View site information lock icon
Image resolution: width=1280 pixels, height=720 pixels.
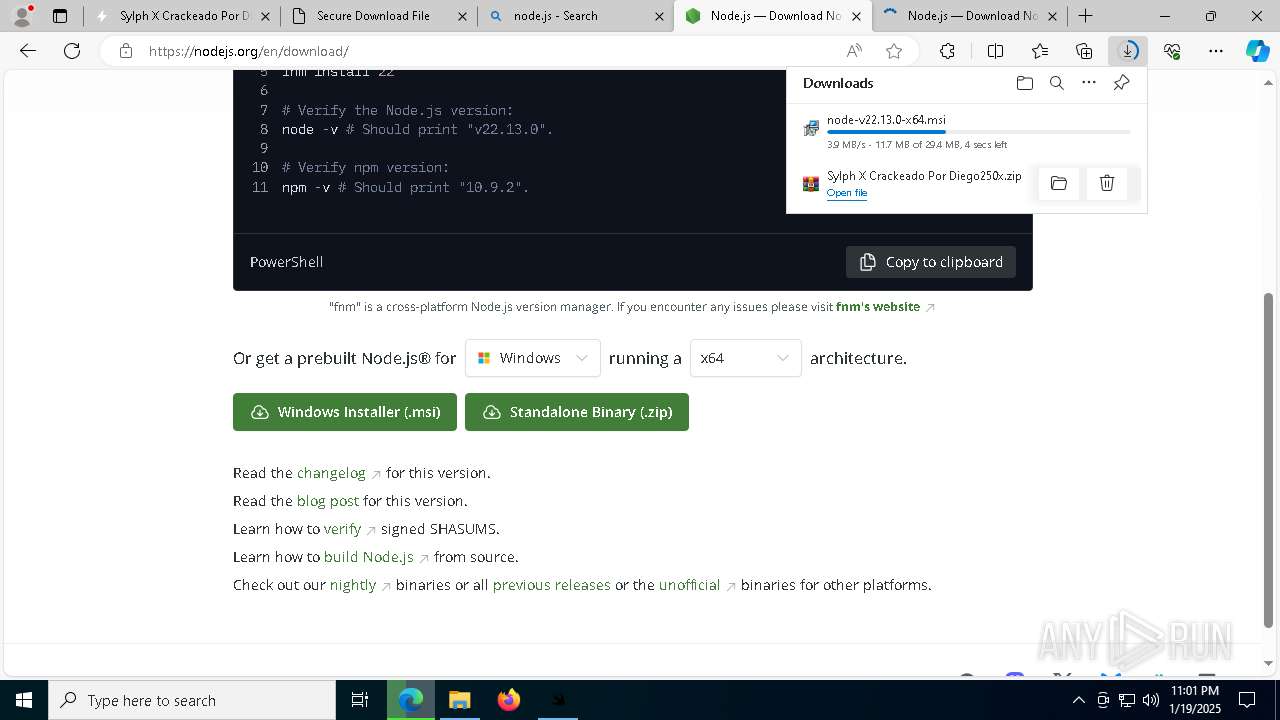(x=125, y=51)
